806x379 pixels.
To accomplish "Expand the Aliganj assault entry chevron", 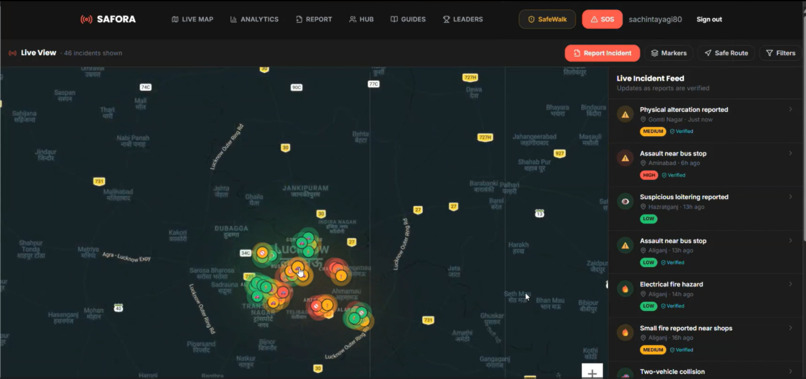I will [790, 240].
